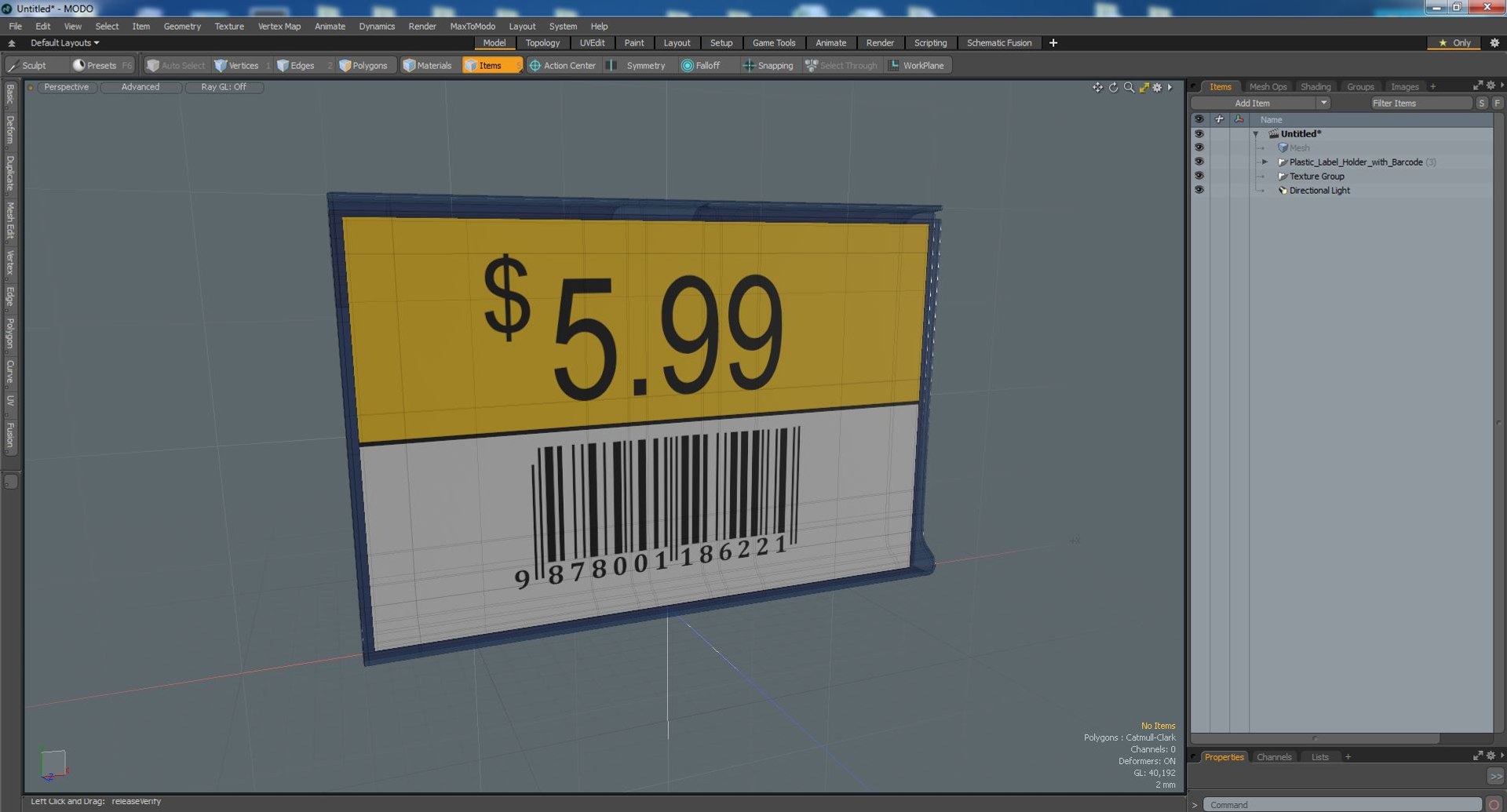Image resolution: width=1507 pixels, height=812 pixels.
Task: Open the Items panel gear settings
Action: 1491,86
